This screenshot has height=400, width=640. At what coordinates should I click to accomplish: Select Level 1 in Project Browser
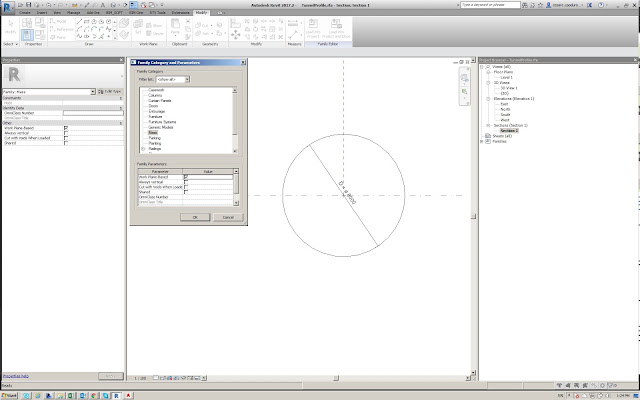tap(506, 77)
